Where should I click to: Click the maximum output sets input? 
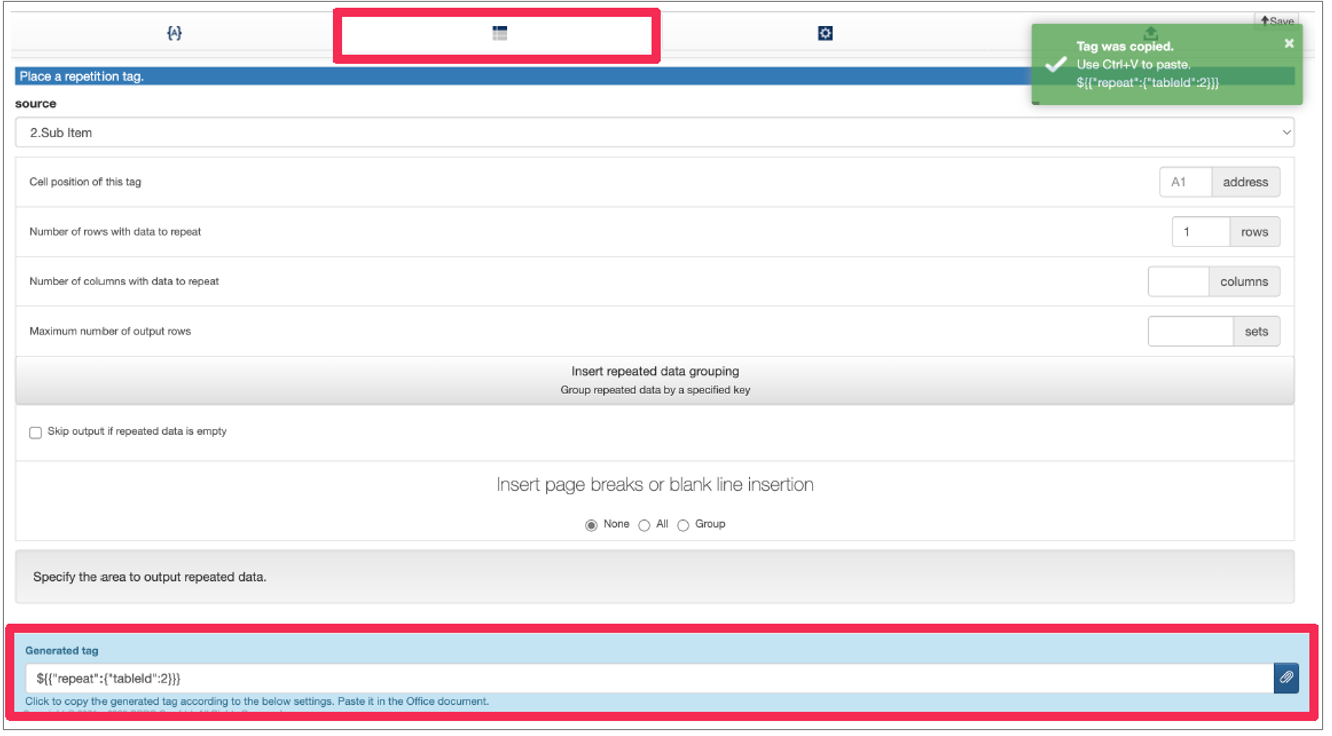[x=1190, y=332]
